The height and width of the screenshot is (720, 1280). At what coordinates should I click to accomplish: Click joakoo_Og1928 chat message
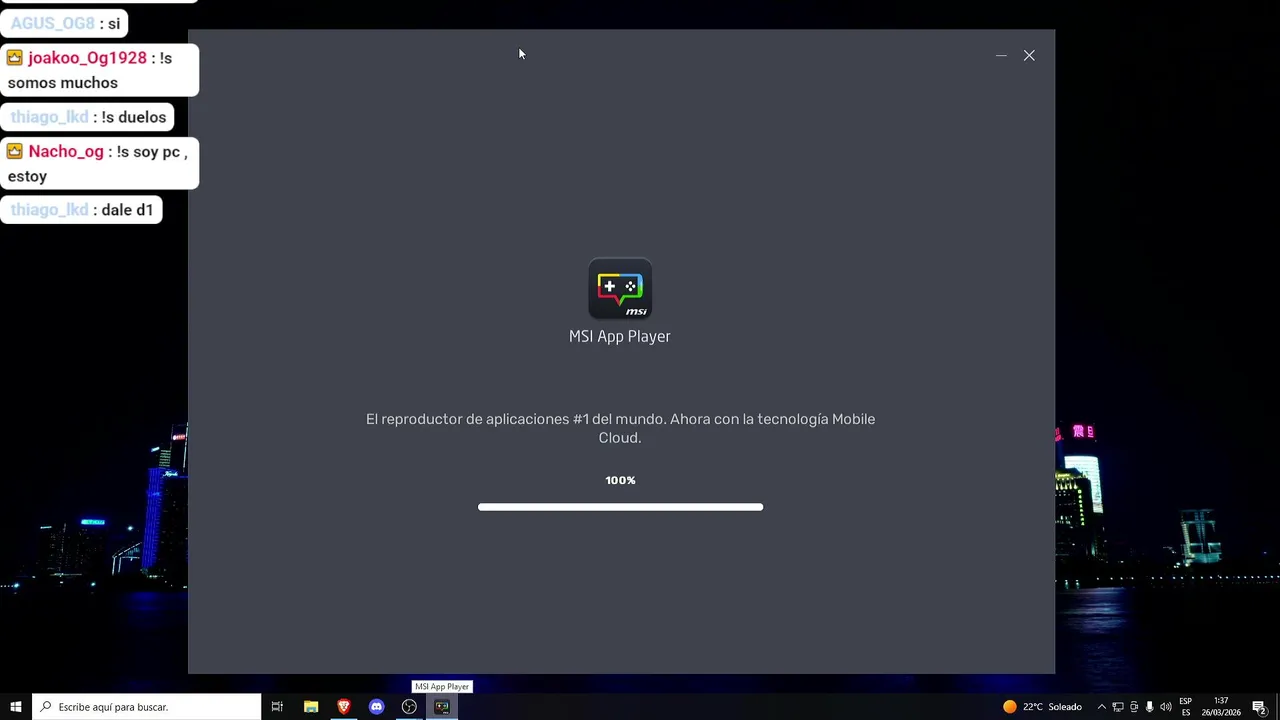click(x=100, y=70)
